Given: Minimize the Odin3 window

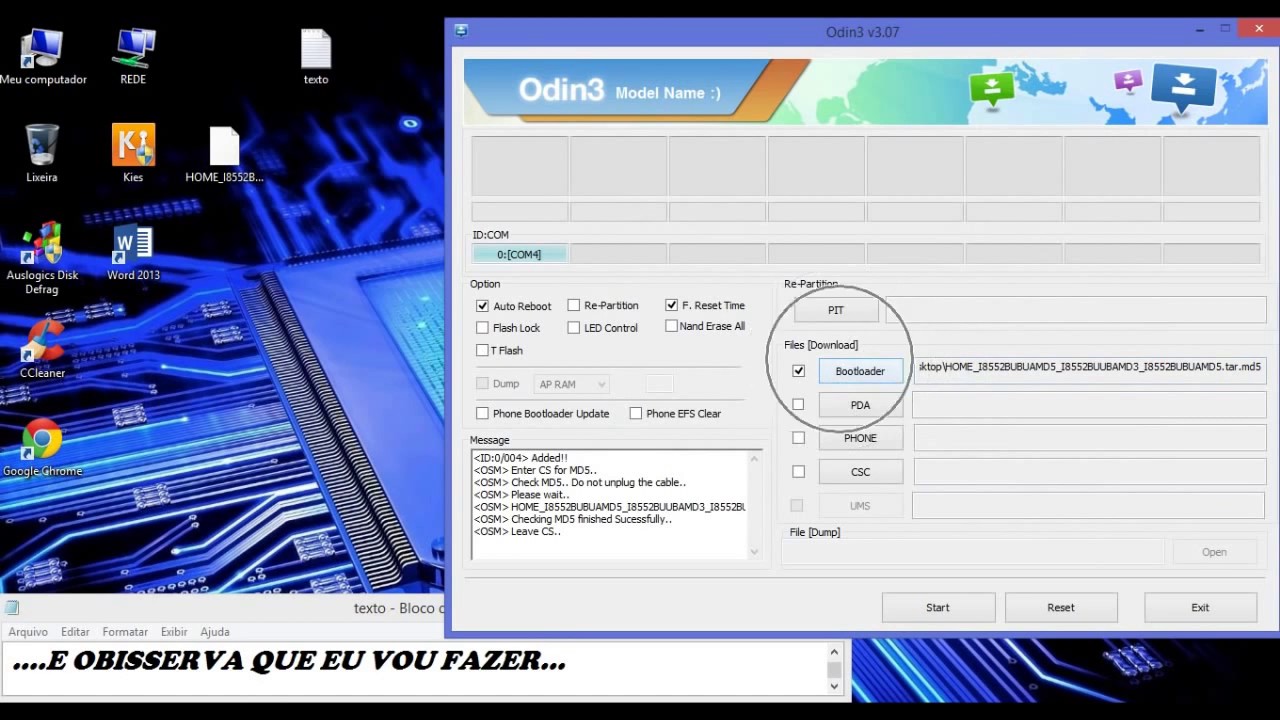Looking at the screenshot, I should pos(1199,30).
